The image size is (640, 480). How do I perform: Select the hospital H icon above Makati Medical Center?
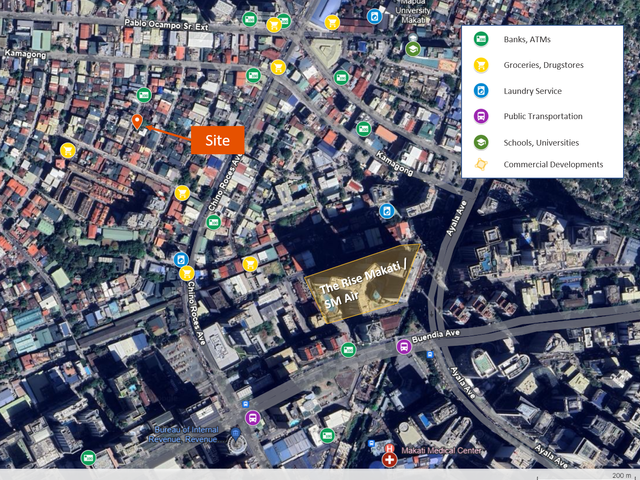click(x=389, y=448)
